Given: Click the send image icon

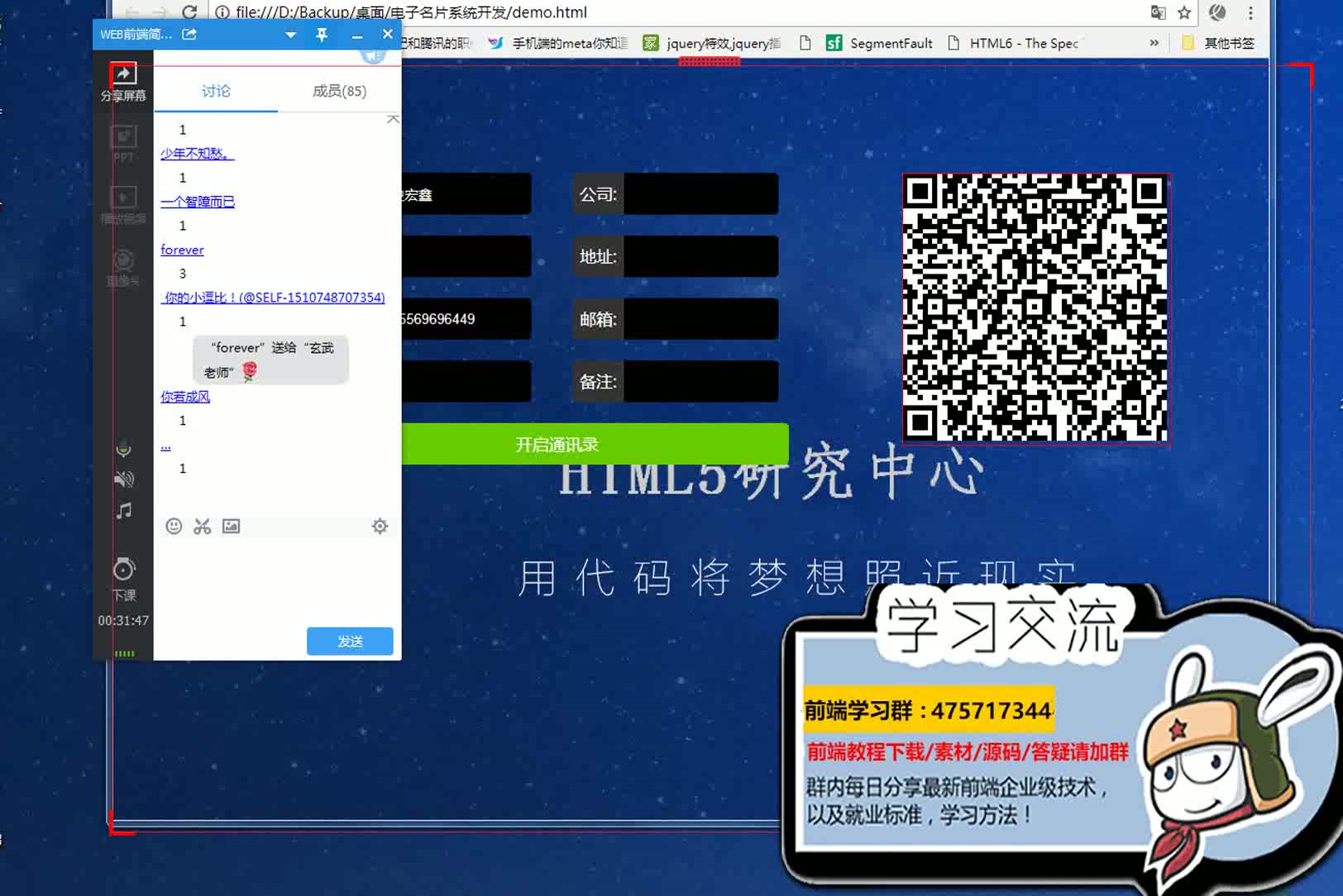Looking at the screenshot, I should [x=231, y=526].
